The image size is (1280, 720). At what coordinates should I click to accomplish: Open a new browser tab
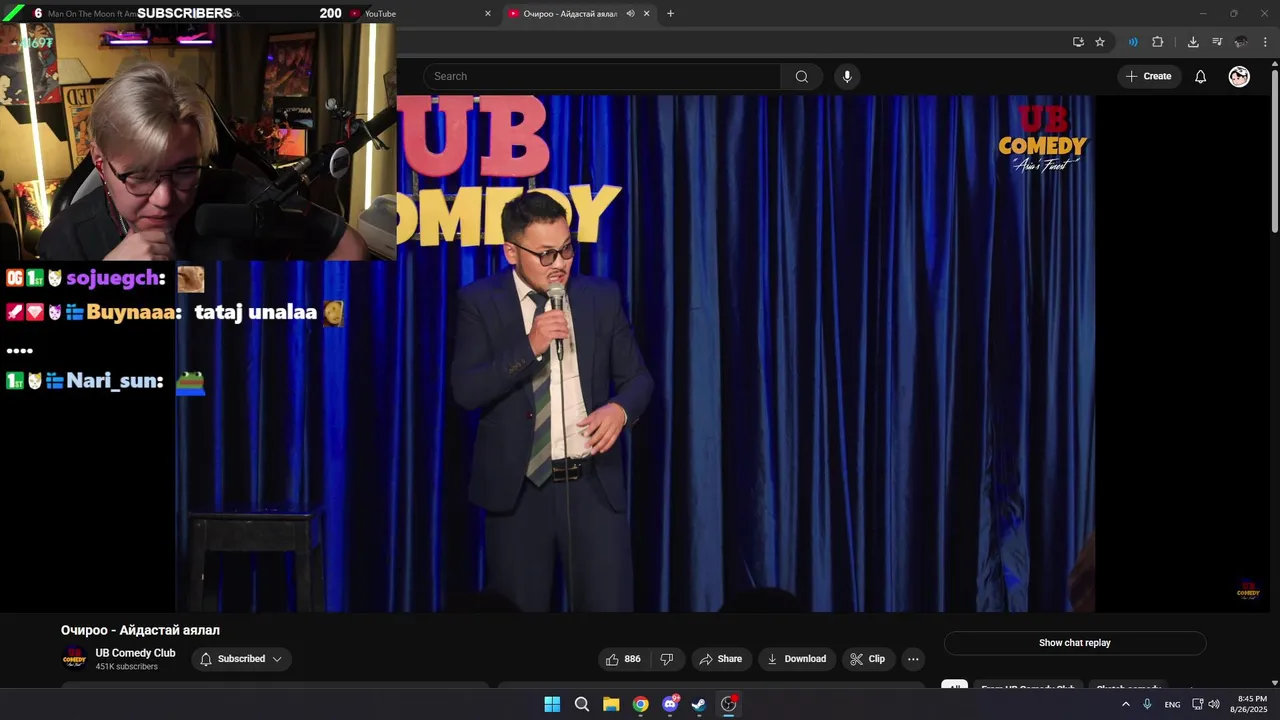click(x=670, y=13)
